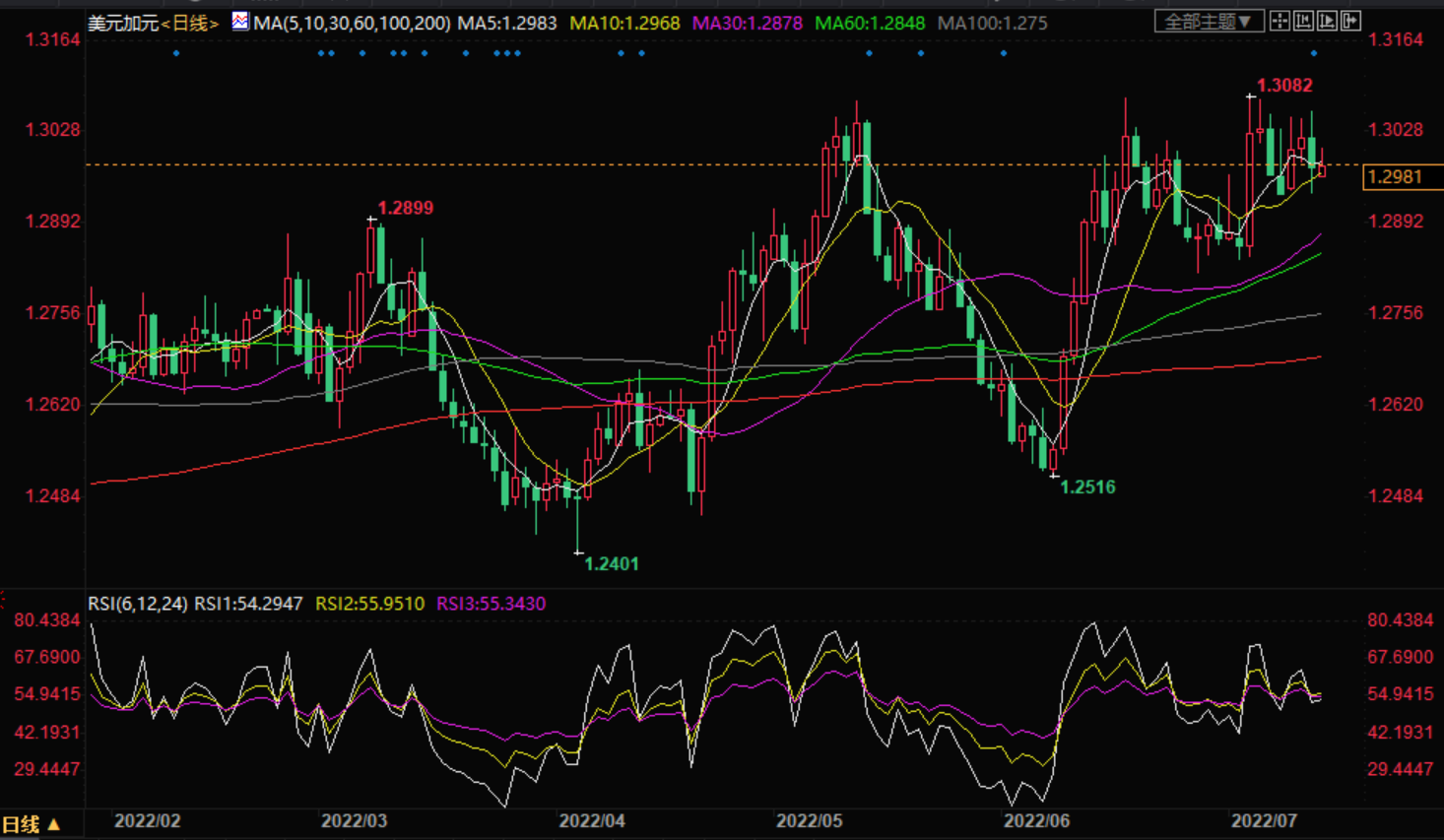1444x840 pixels.
Task: Click the right axis price 1.2756
Action: pyautogui.click(x=1396, y=313)
